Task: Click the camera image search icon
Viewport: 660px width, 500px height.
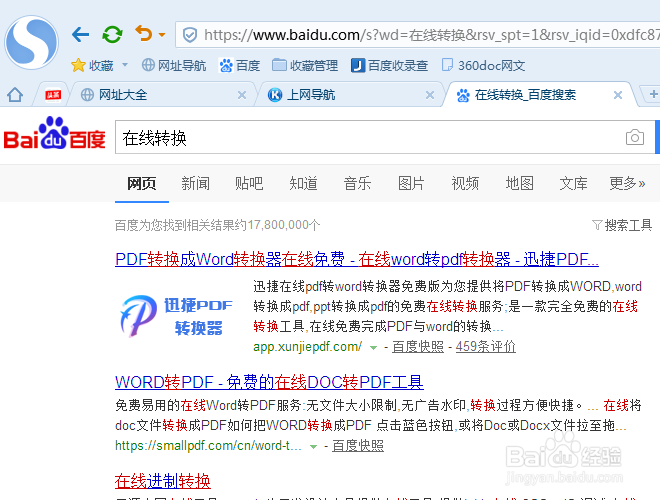Action: click(x=635, y=137)
